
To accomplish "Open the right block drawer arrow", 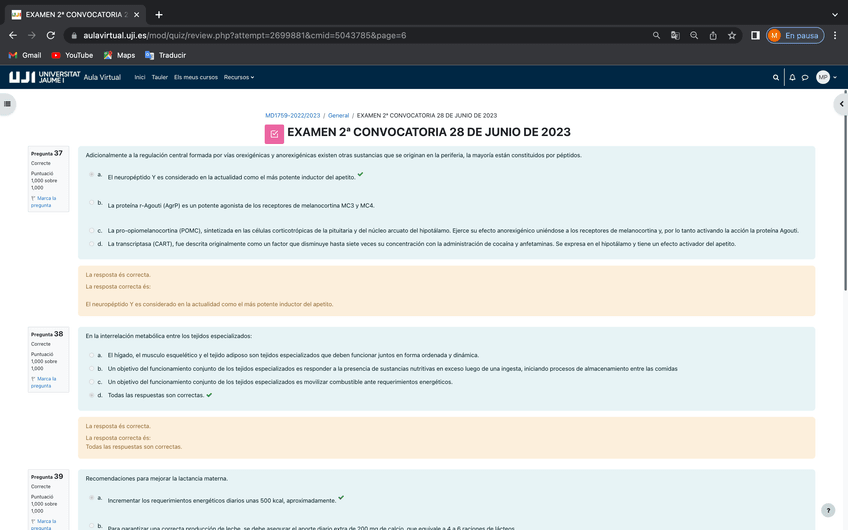I will 841,103.
